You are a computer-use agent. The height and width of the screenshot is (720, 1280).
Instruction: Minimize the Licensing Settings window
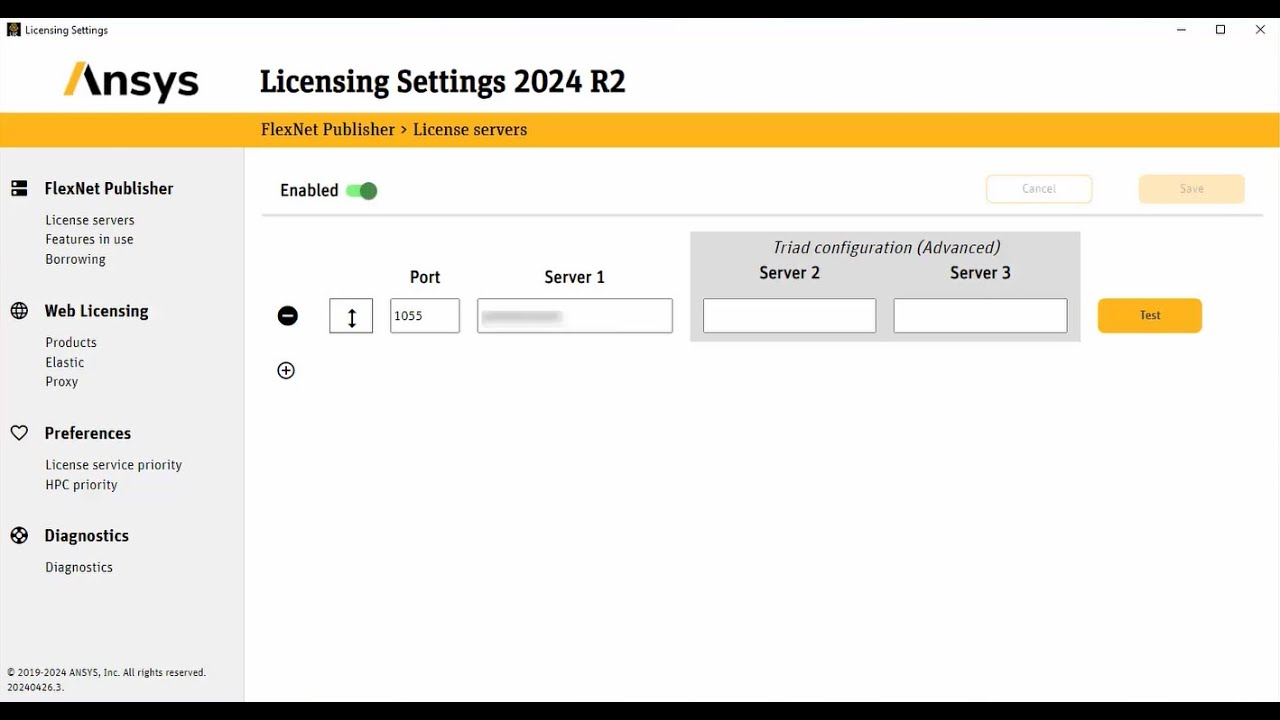coord(1181,30)
